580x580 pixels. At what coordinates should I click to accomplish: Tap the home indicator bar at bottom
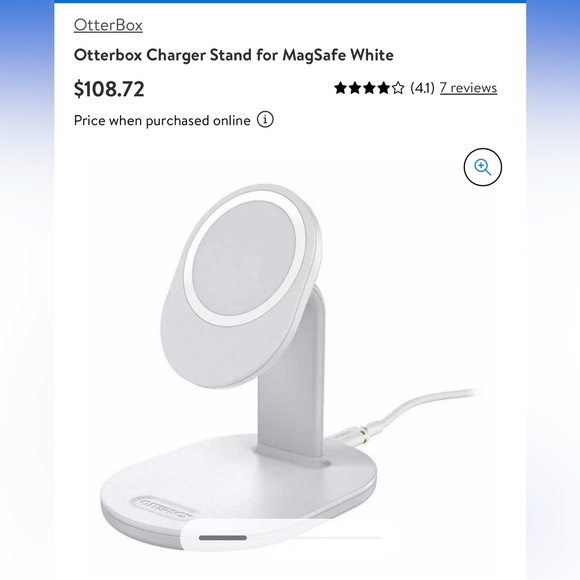pyautogui.click(x=223, y=537)
